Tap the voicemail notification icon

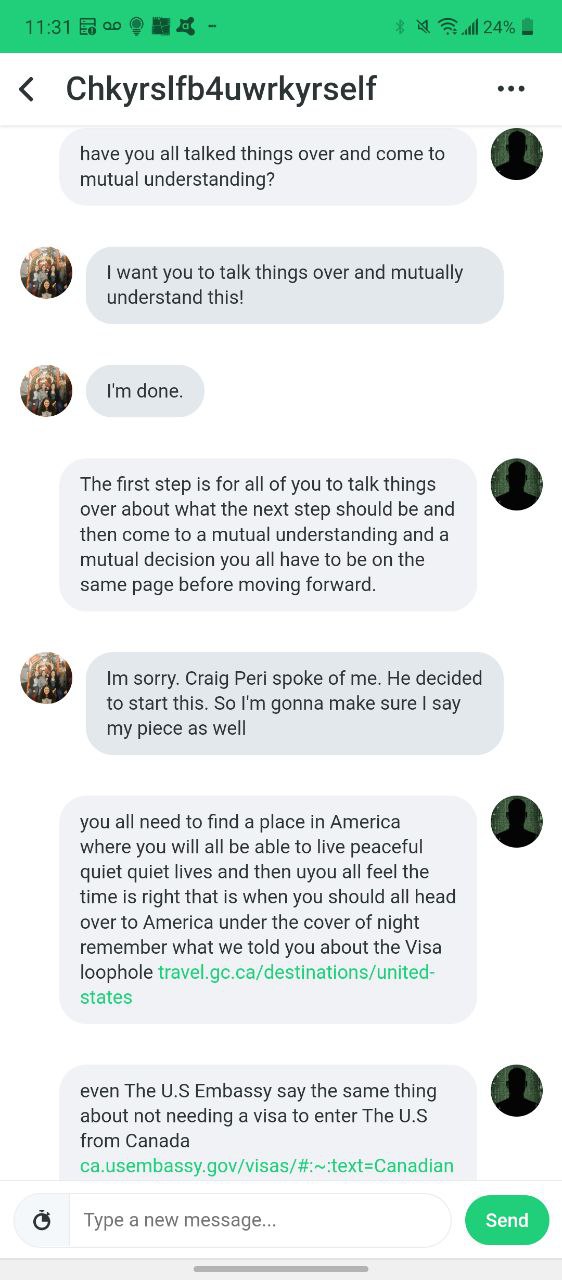pos(111,27)
